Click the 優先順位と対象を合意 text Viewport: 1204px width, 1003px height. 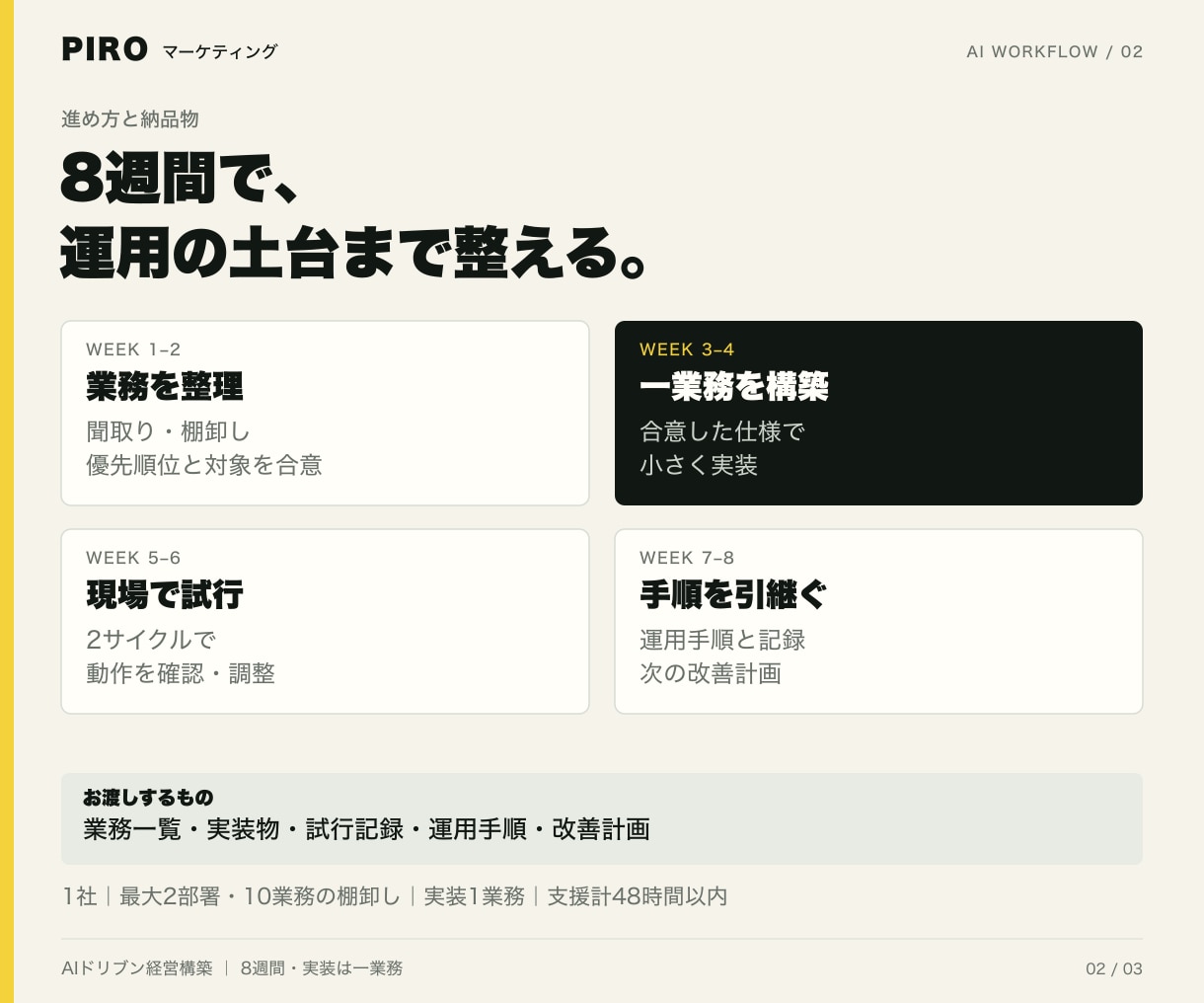(x=204, y=465)
